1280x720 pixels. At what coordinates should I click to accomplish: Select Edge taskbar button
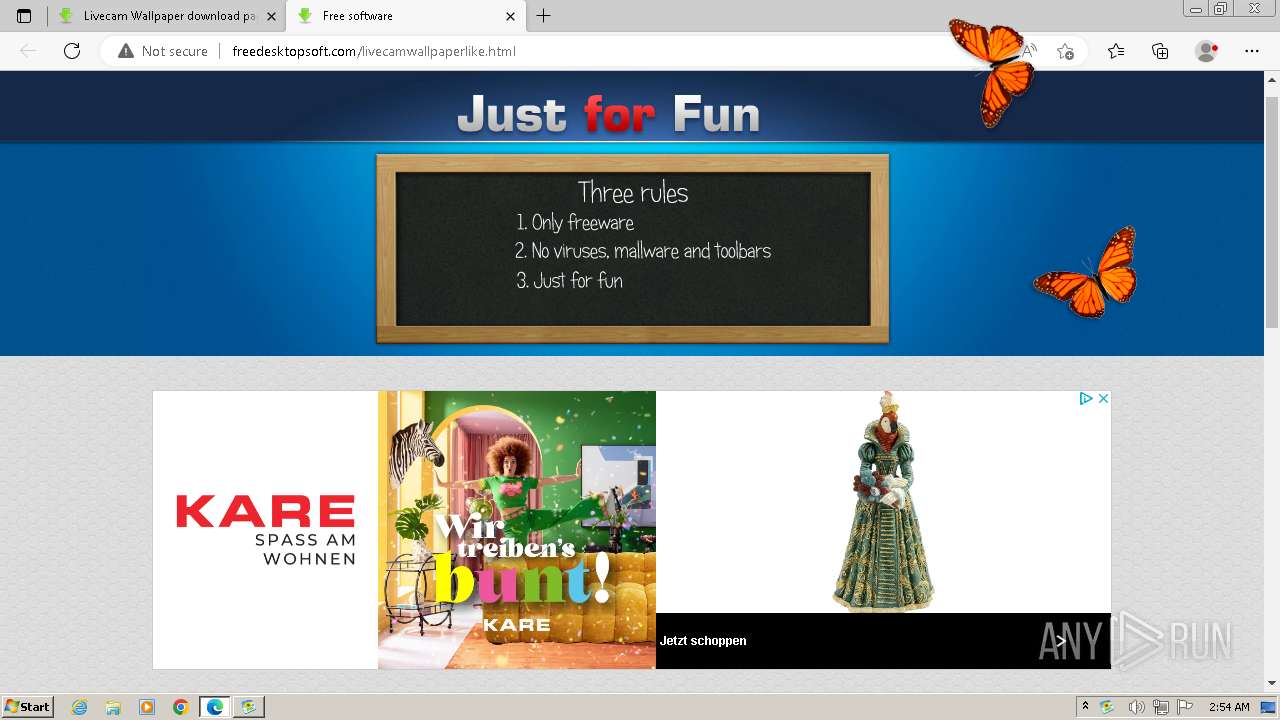coord(215,707)
